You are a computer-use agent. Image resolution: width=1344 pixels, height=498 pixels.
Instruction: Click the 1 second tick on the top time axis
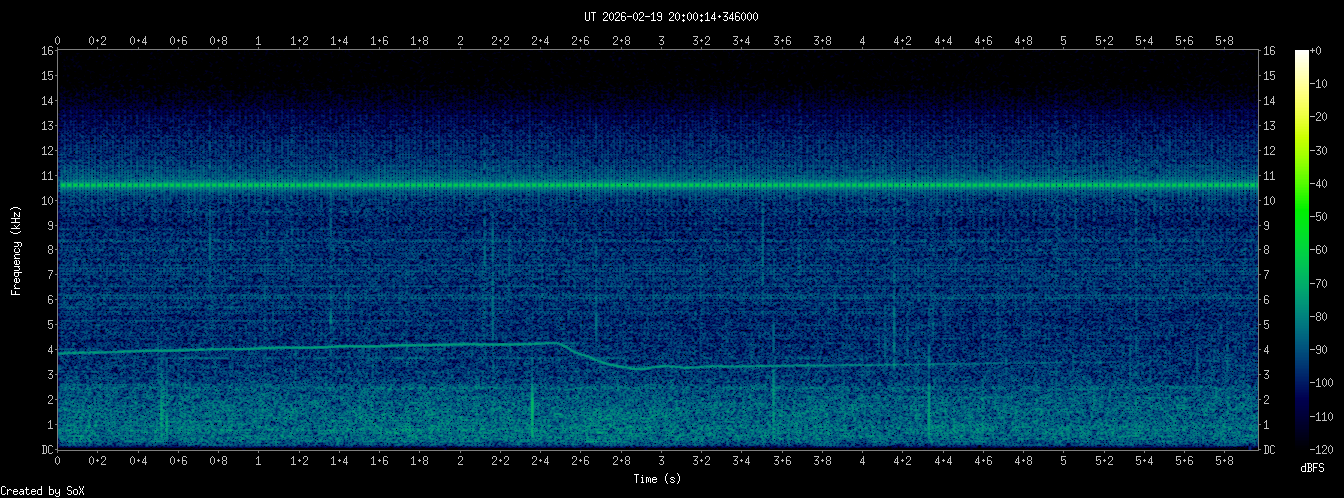tap(259, 41)
